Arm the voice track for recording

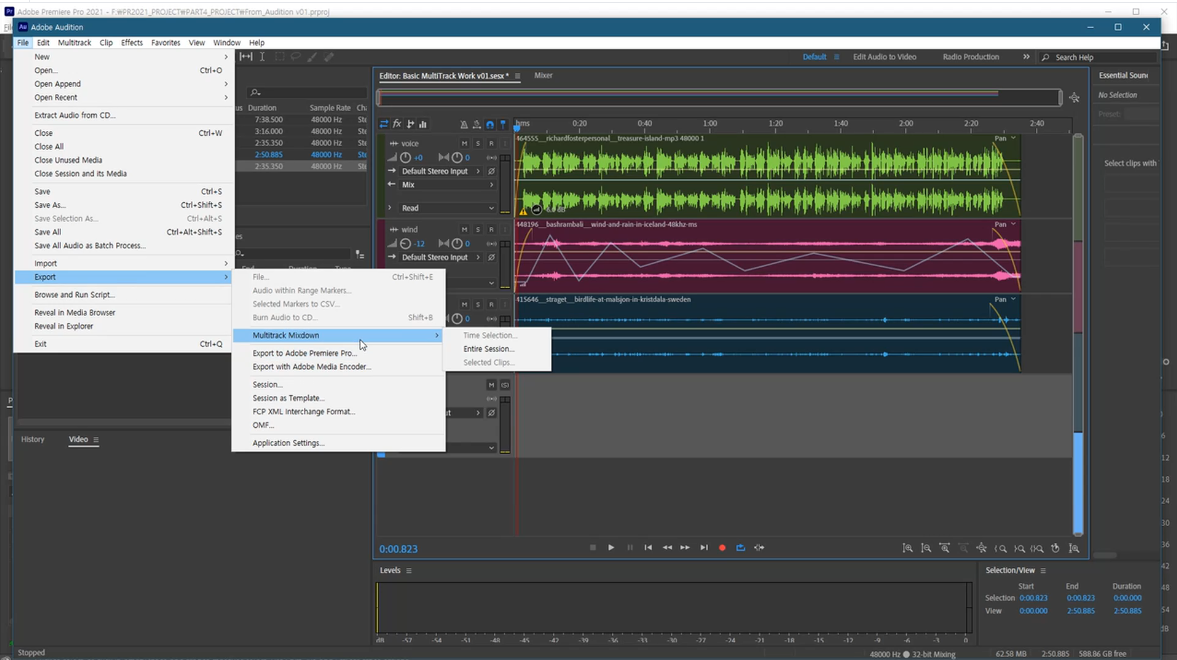tap(491, 143)
